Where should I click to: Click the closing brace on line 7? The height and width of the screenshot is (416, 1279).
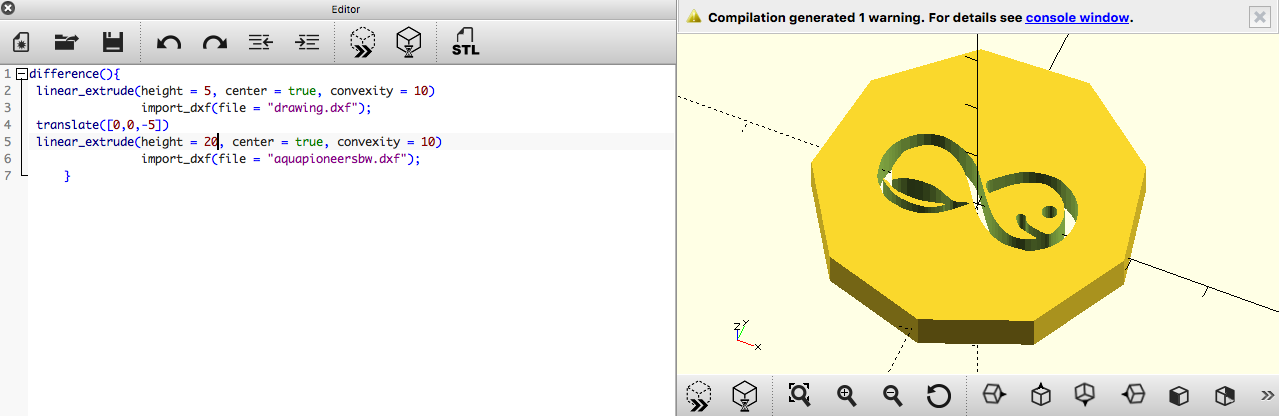click(x=67, y=176)
